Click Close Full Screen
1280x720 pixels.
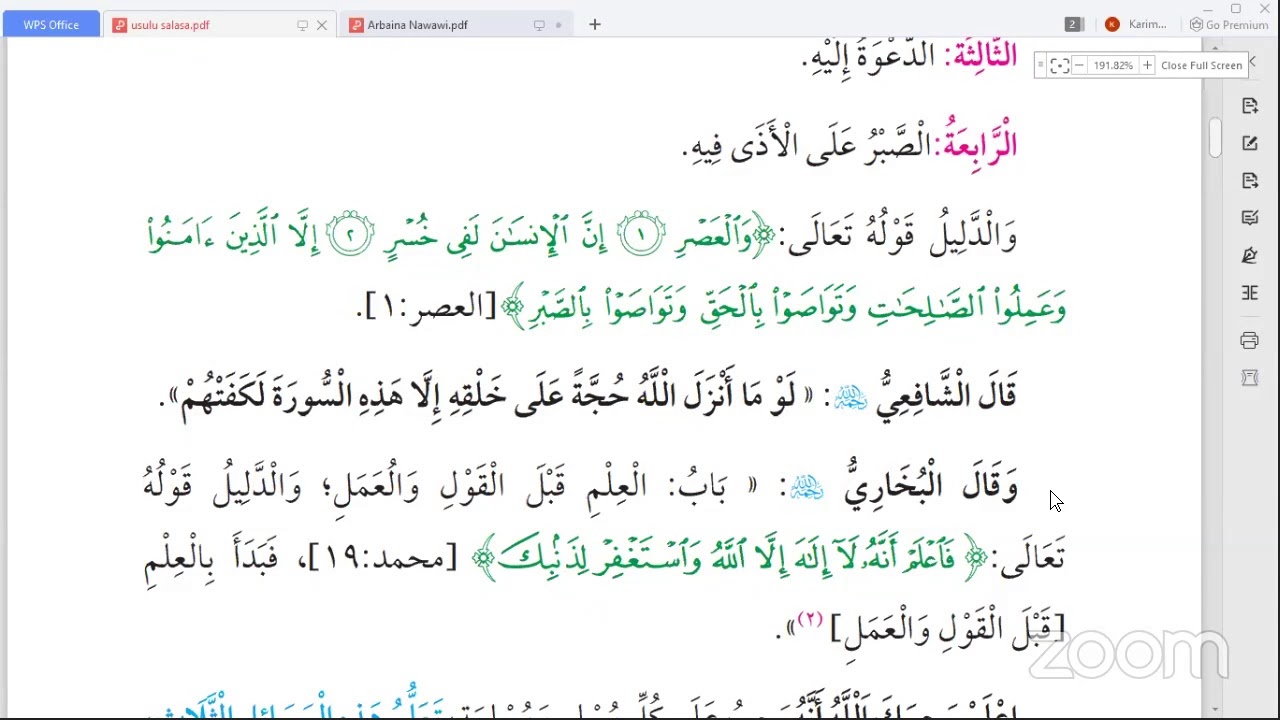pyautogui.click(x=1201, y=65)
